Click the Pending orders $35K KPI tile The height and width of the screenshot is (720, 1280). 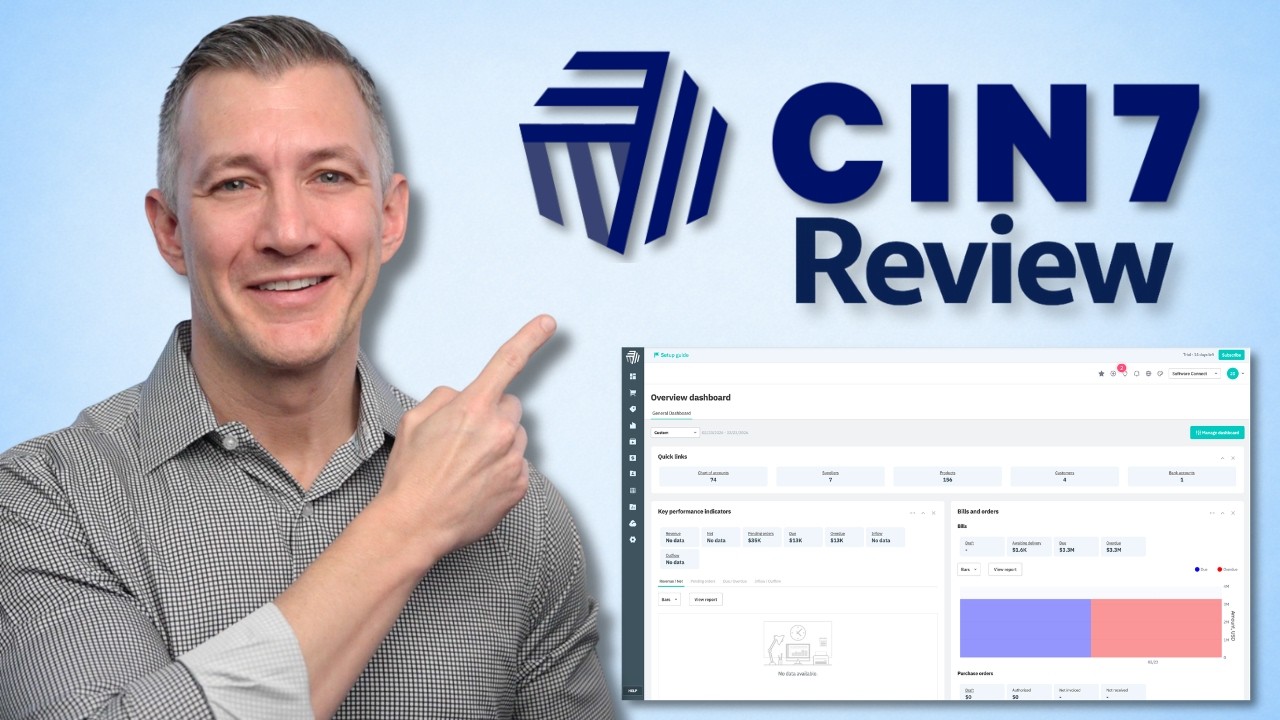point(762,537)
